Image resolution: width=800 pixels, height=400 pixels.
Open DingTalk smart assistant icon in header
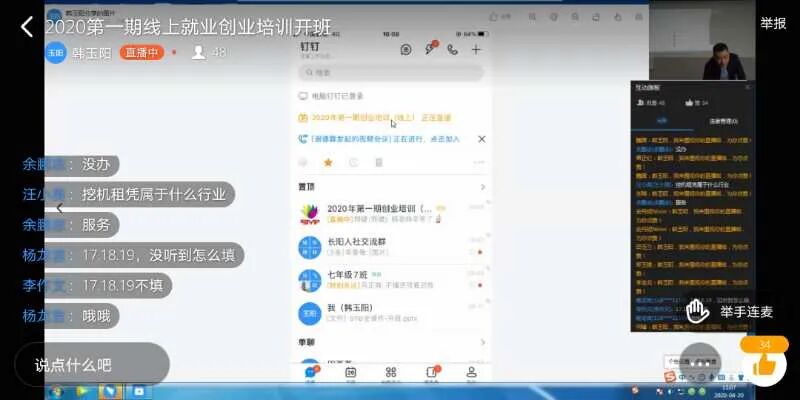coord(406,49)
